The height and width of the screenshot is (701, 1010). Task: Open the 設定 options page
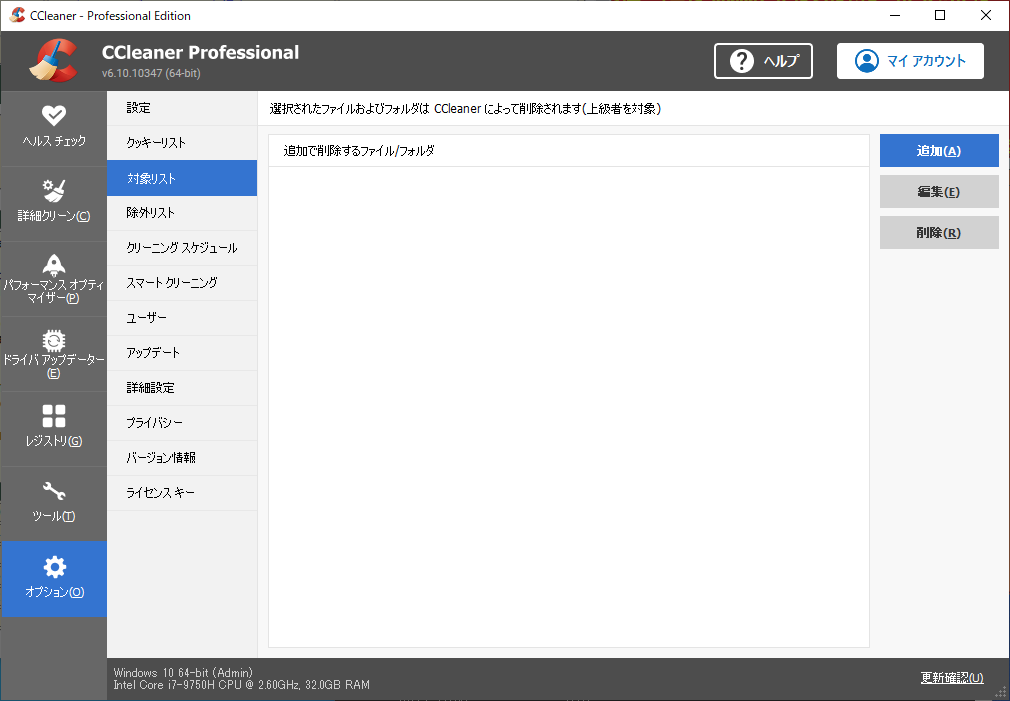182,108
